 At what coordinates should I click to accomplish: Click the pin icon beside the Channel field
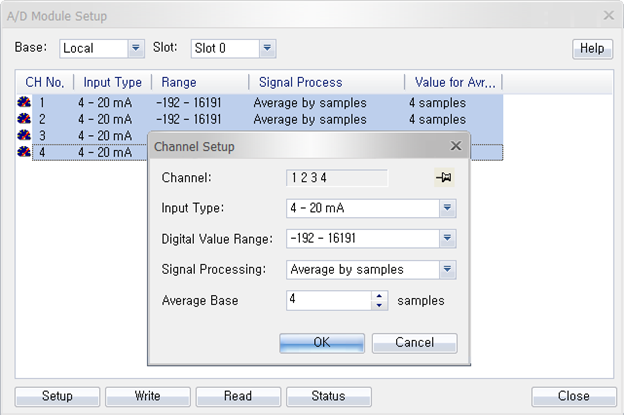pos(439,177)
